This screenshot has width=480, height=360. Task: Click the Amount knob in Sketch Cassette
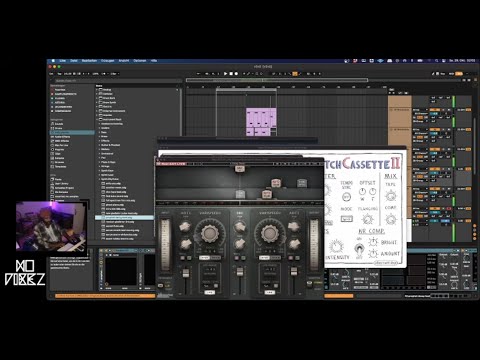click(x=373, y=254)
